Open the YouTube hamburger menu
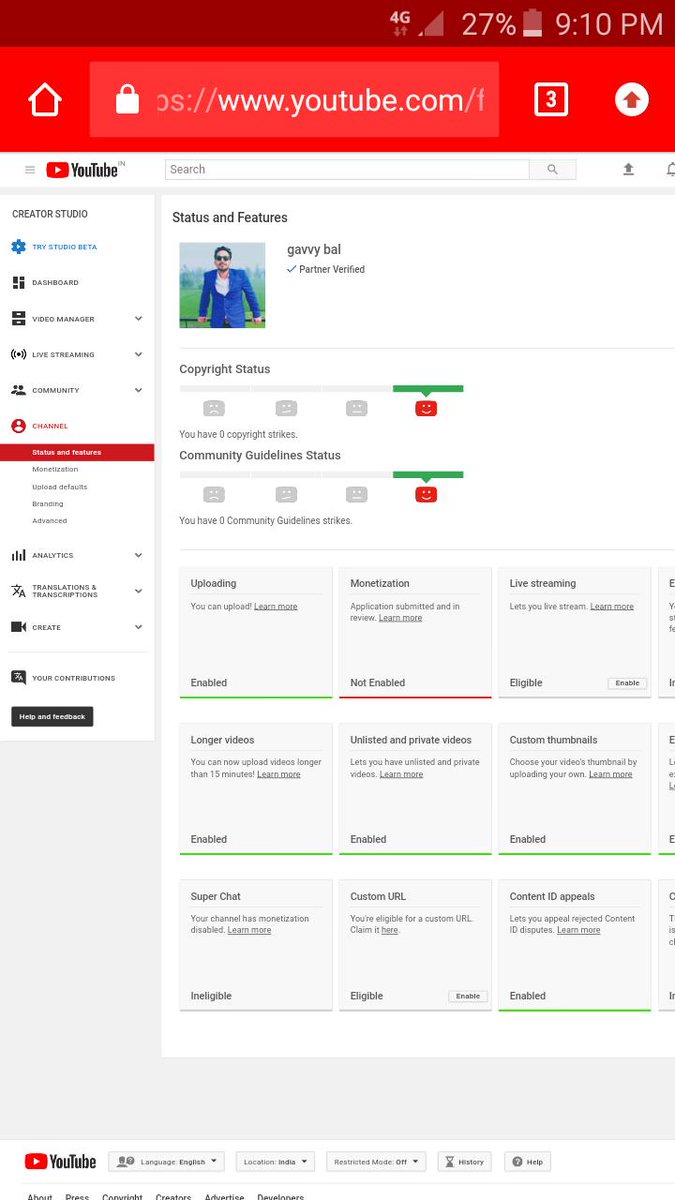 click(30, 170)
